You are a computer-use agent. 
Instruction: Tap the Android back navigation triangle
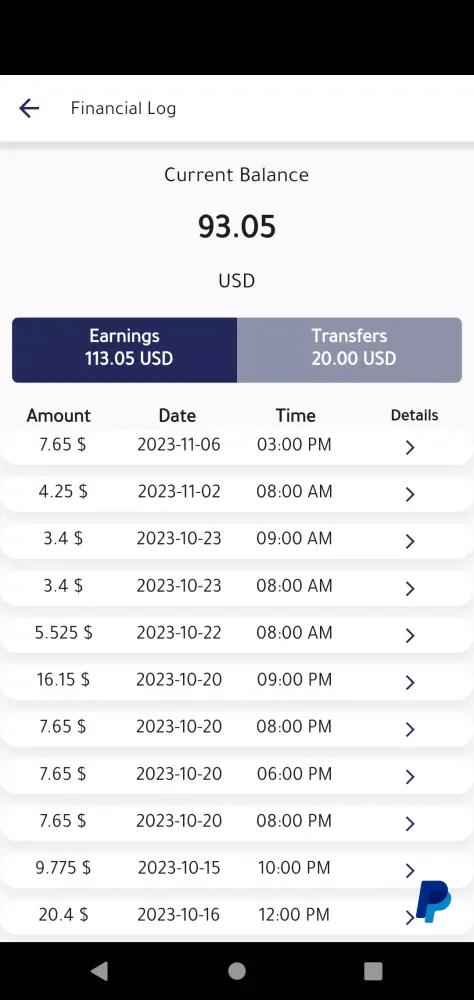[100, 971]
